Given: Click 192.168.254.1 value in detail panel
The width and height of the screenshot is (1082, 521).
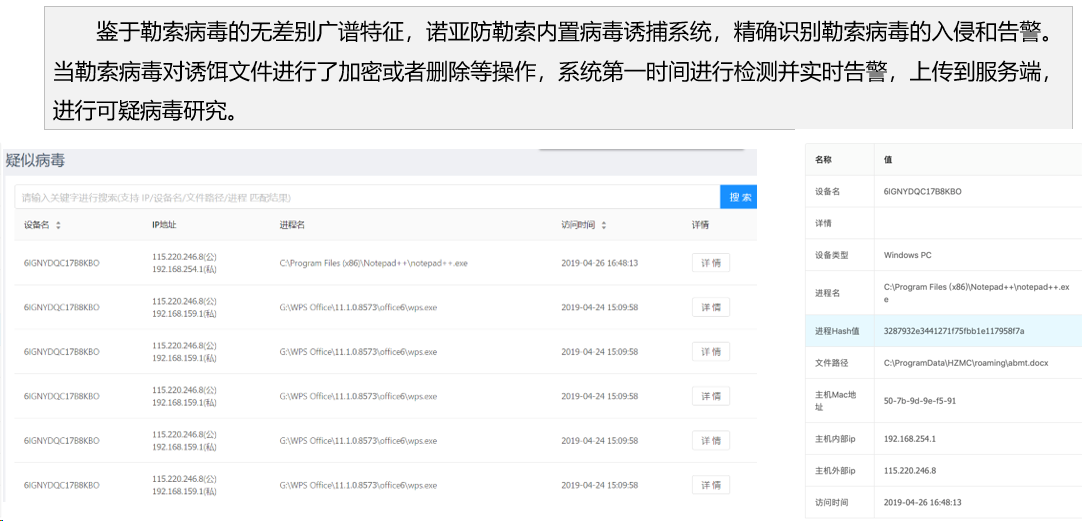Looking at the screenshot, I should tap(909, 439).
